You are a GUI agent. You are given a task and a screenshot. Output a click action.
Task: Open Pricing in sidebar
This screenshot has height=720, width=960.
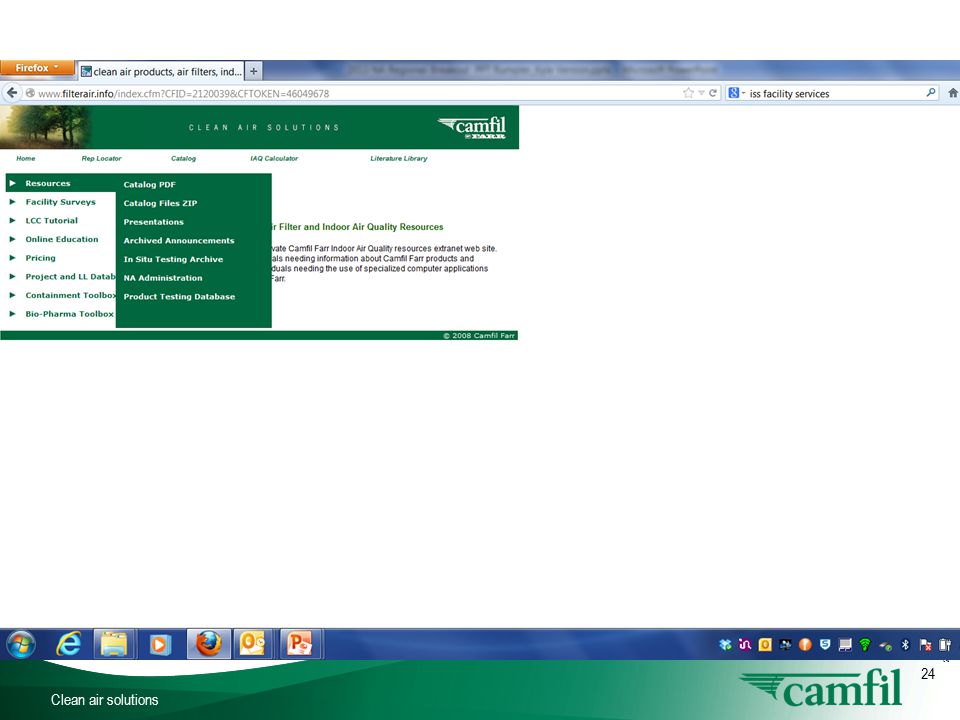[40, 258]
